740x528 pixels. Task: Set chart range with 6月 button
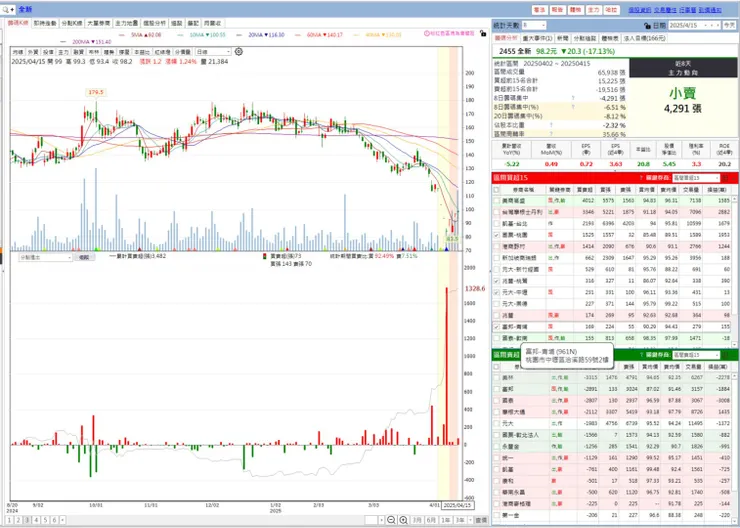[x=430, y=520]
